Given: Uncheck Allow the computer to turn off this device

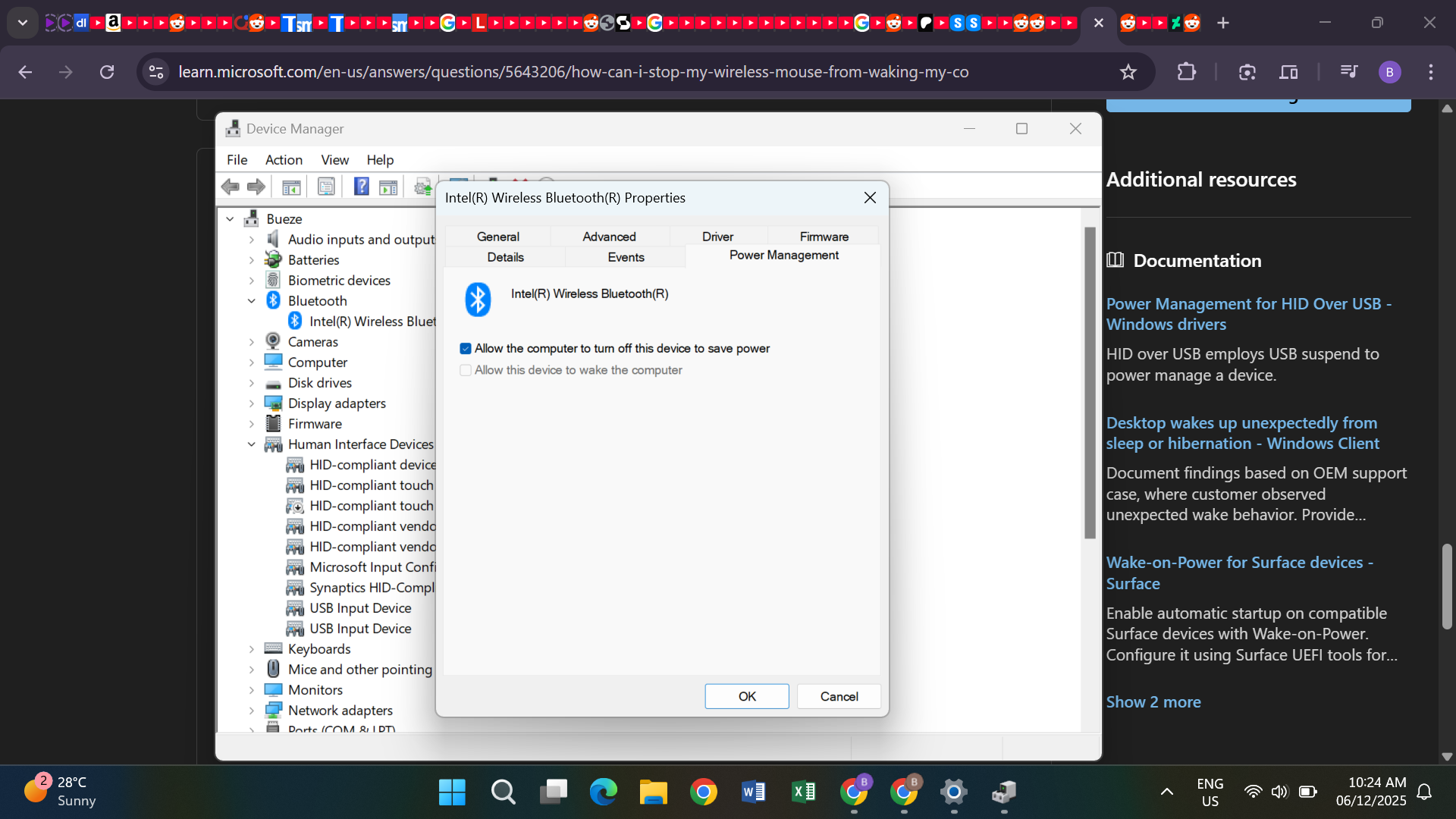Looking at the screenshot, I should point(465,348).
